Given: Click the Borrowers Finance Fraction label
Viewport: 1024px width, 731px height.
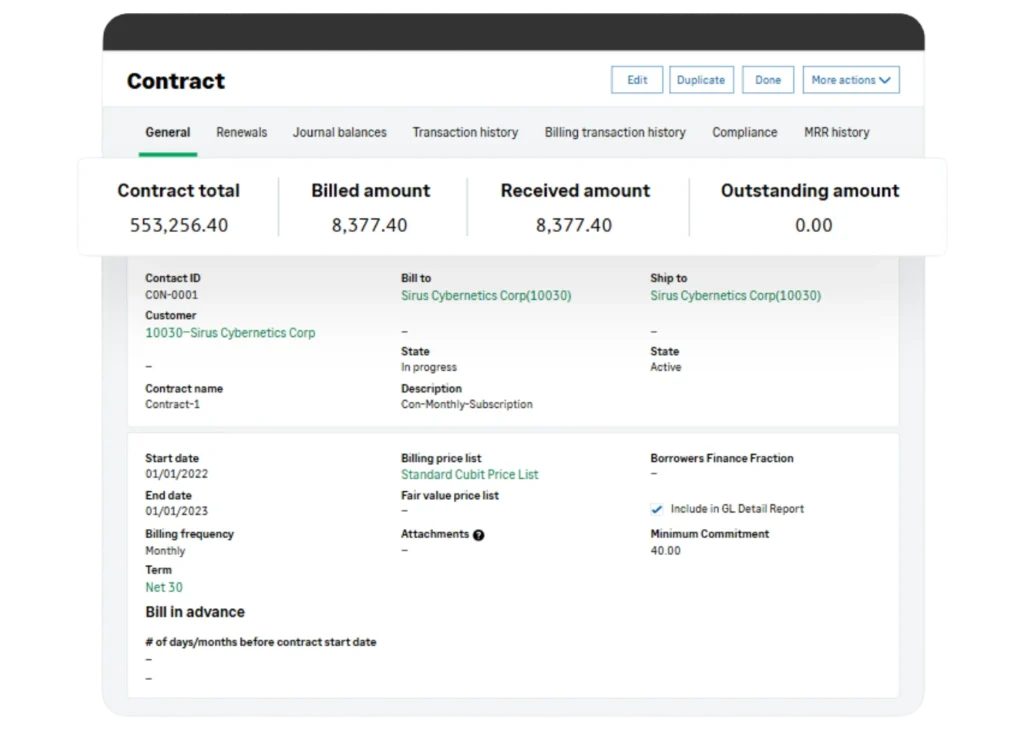Looking at the screenshot, I should (722, 459).
